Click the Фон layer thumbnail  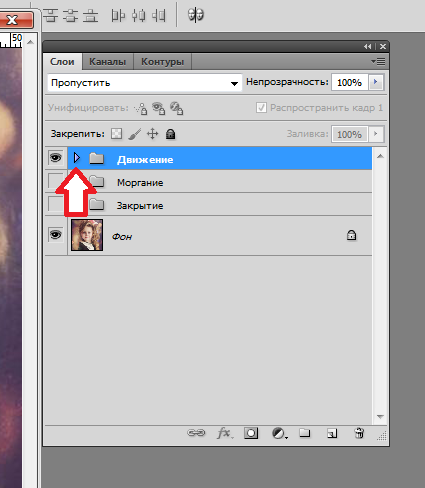click(x=87, y=235)
